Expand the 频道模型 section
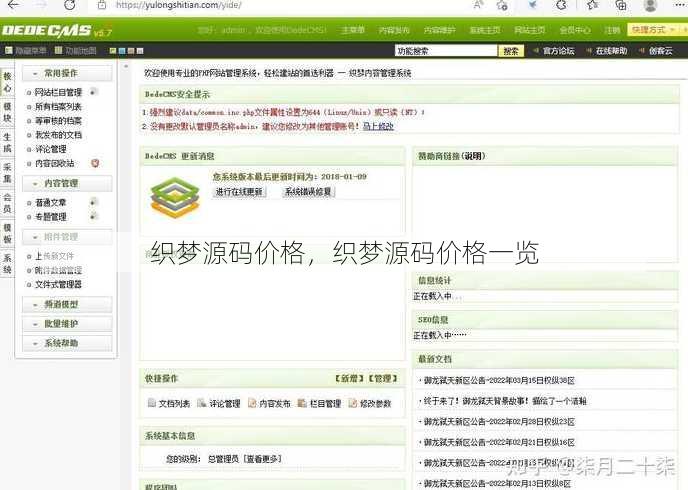Image resolution: width=688 pixels, height=490 pixels. [67, 304]
